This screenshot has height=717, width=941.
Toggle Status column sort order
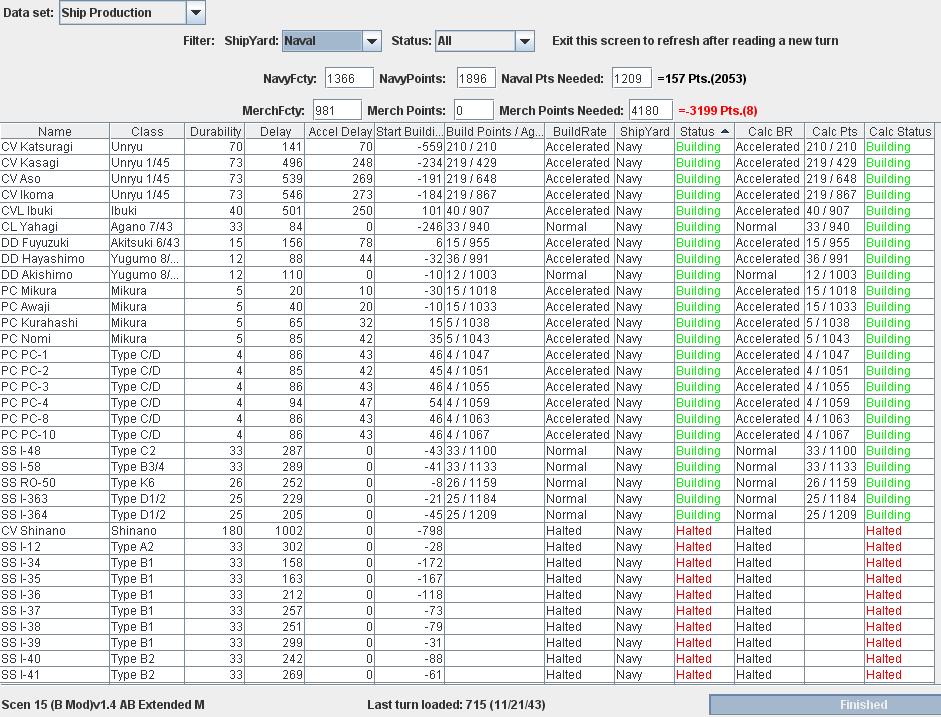click(704, 131)
